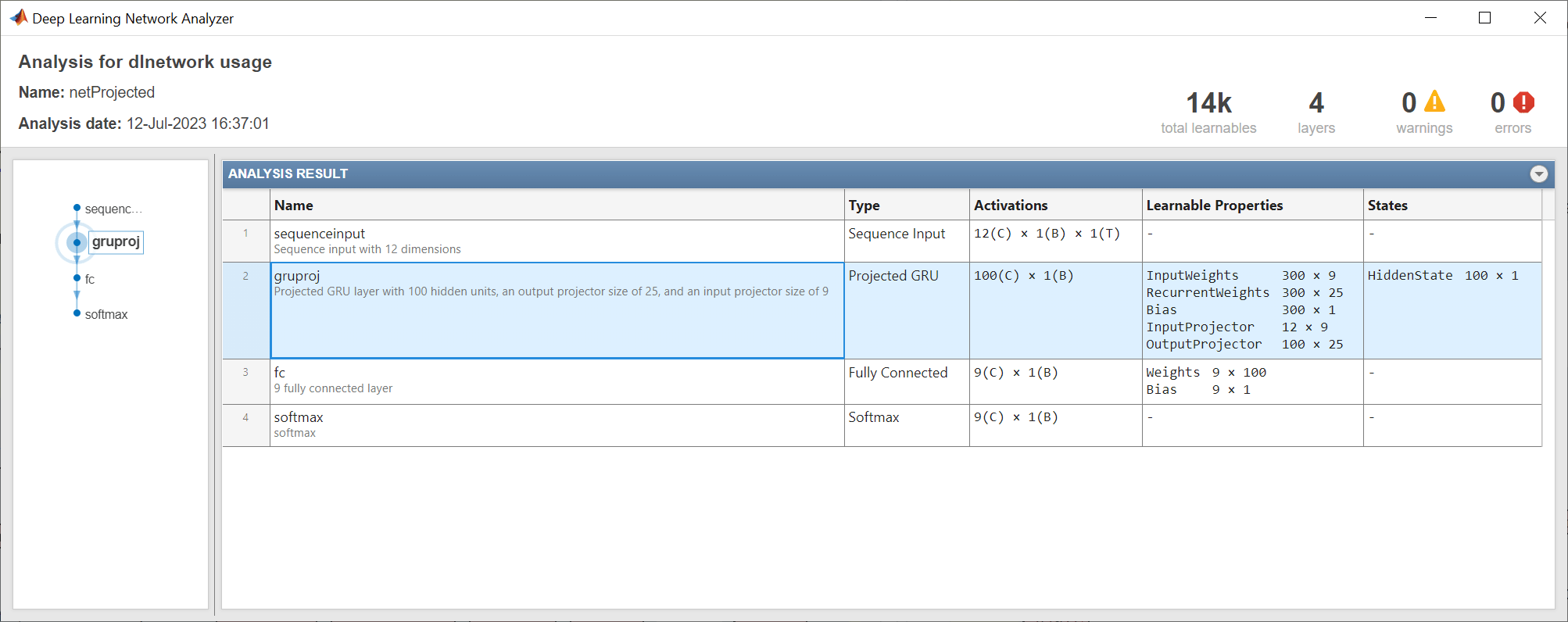Click the Learnable Properties column header
The height and width of the screenshot is (622, 1568).
(x=1214, y=206)
